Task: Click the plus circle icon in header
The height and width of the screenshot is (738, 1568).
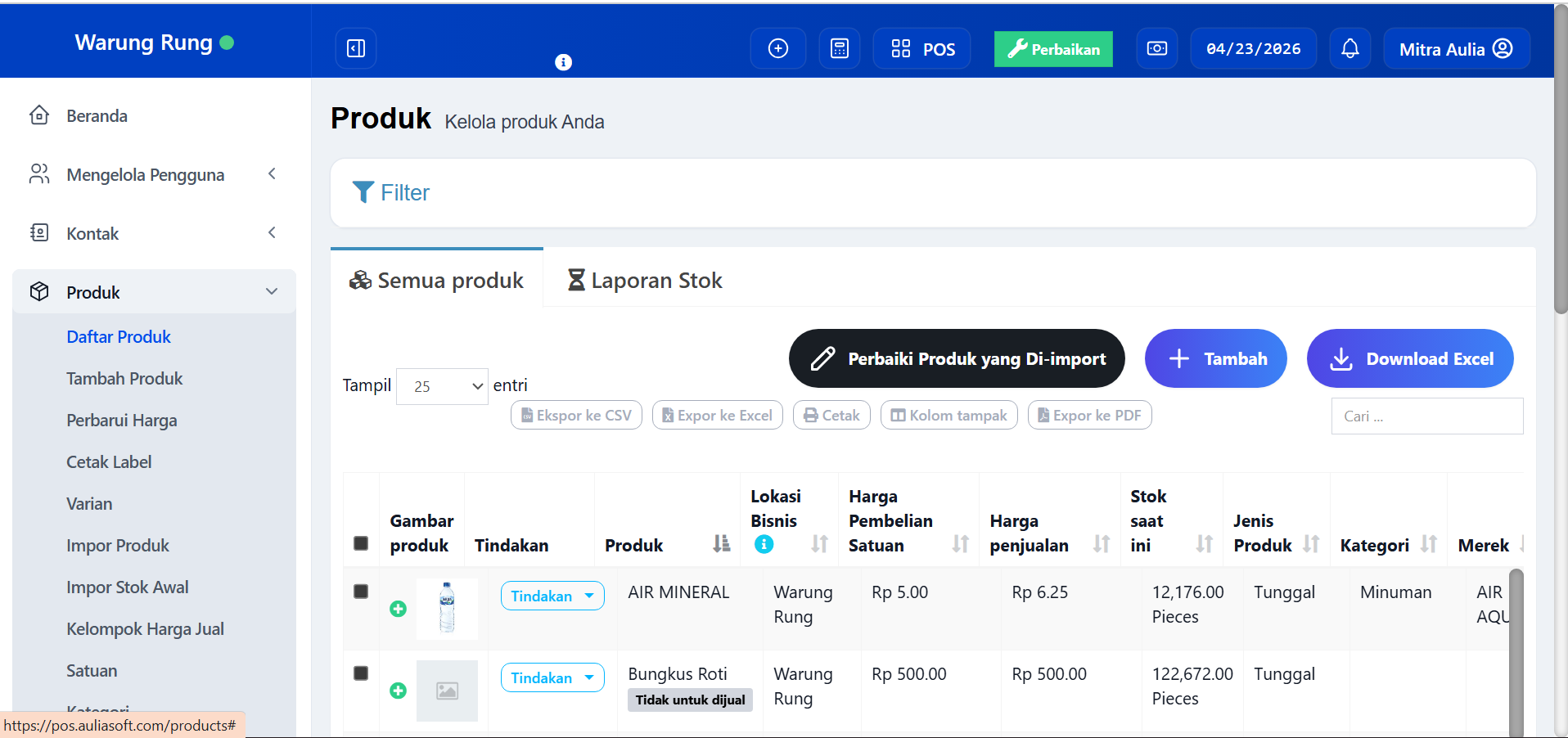Action: [777, 49]
